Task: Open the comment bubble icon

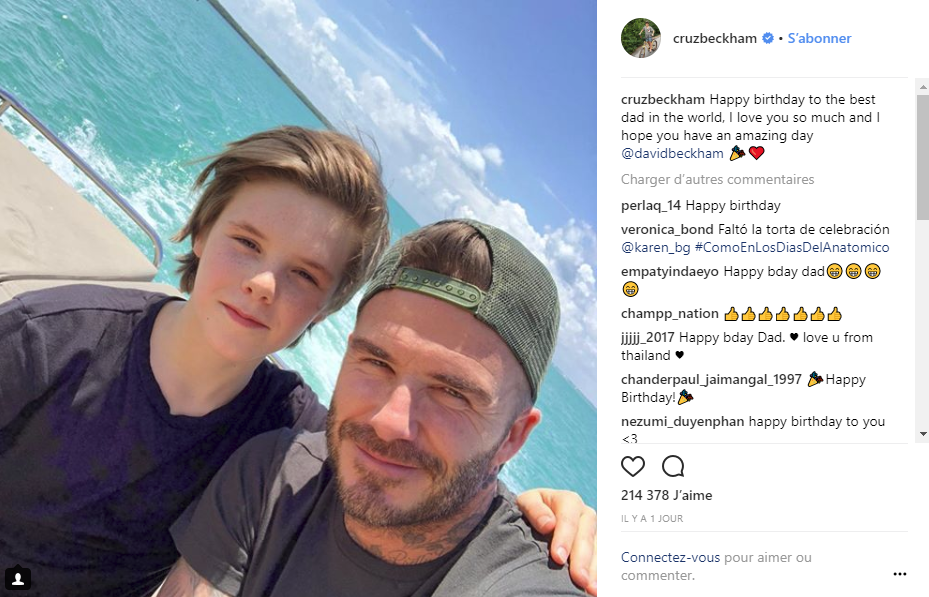Action: coord(673,467)
